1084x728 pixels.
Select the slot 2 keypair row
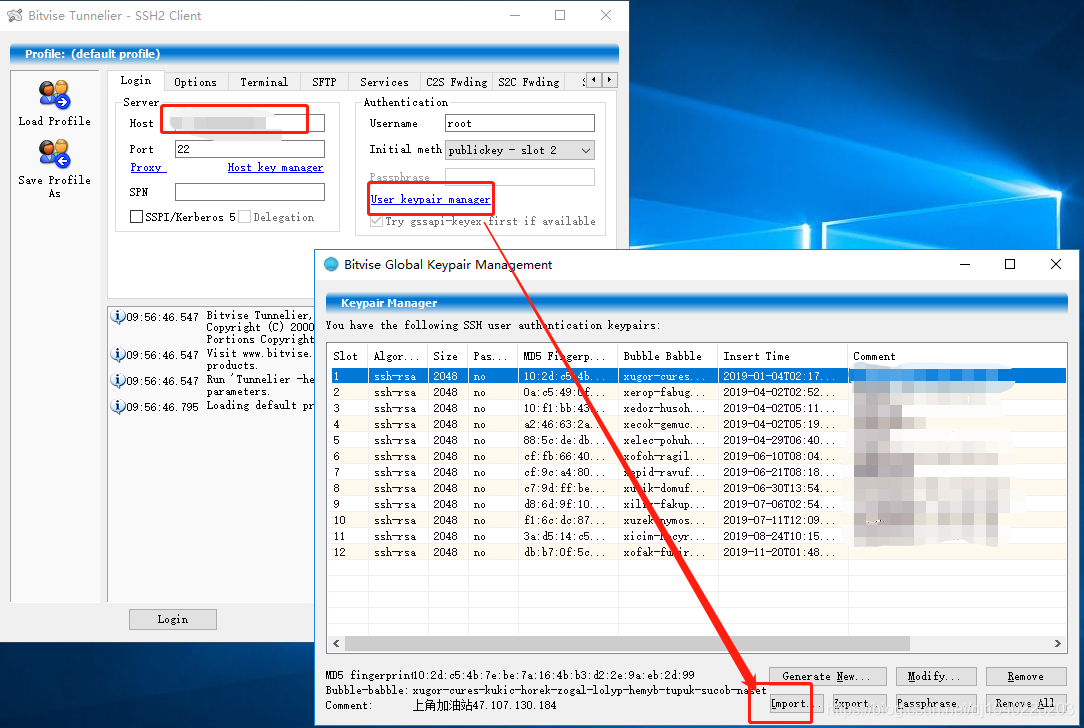tap(450, 391)
